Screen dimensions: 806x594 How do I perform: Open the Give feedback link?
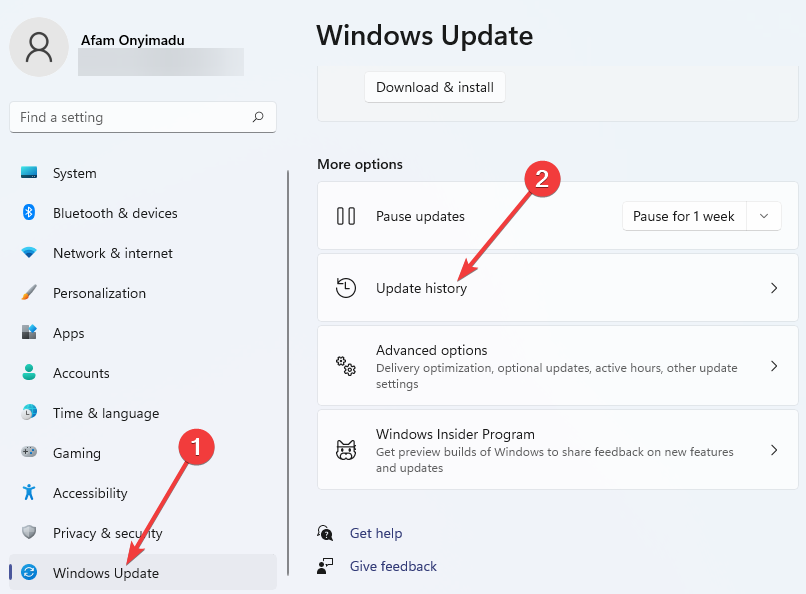point(393,566)
